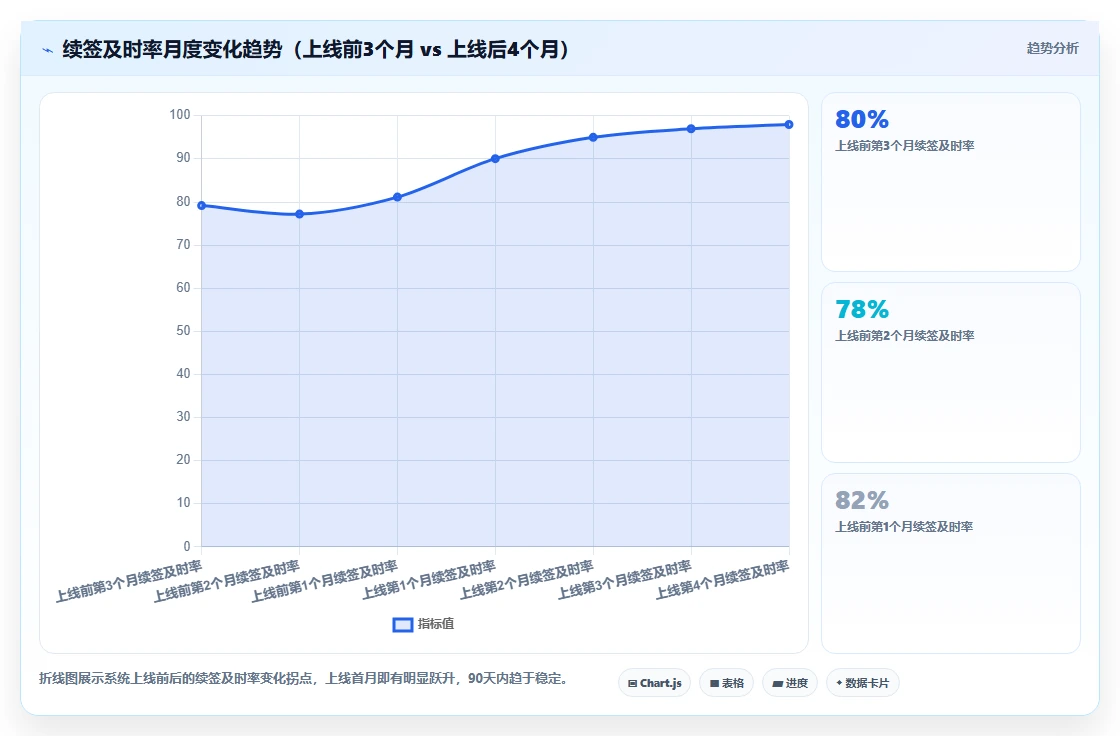Click x-axis label 上线前第2个月续签及时率

point(227,582)
